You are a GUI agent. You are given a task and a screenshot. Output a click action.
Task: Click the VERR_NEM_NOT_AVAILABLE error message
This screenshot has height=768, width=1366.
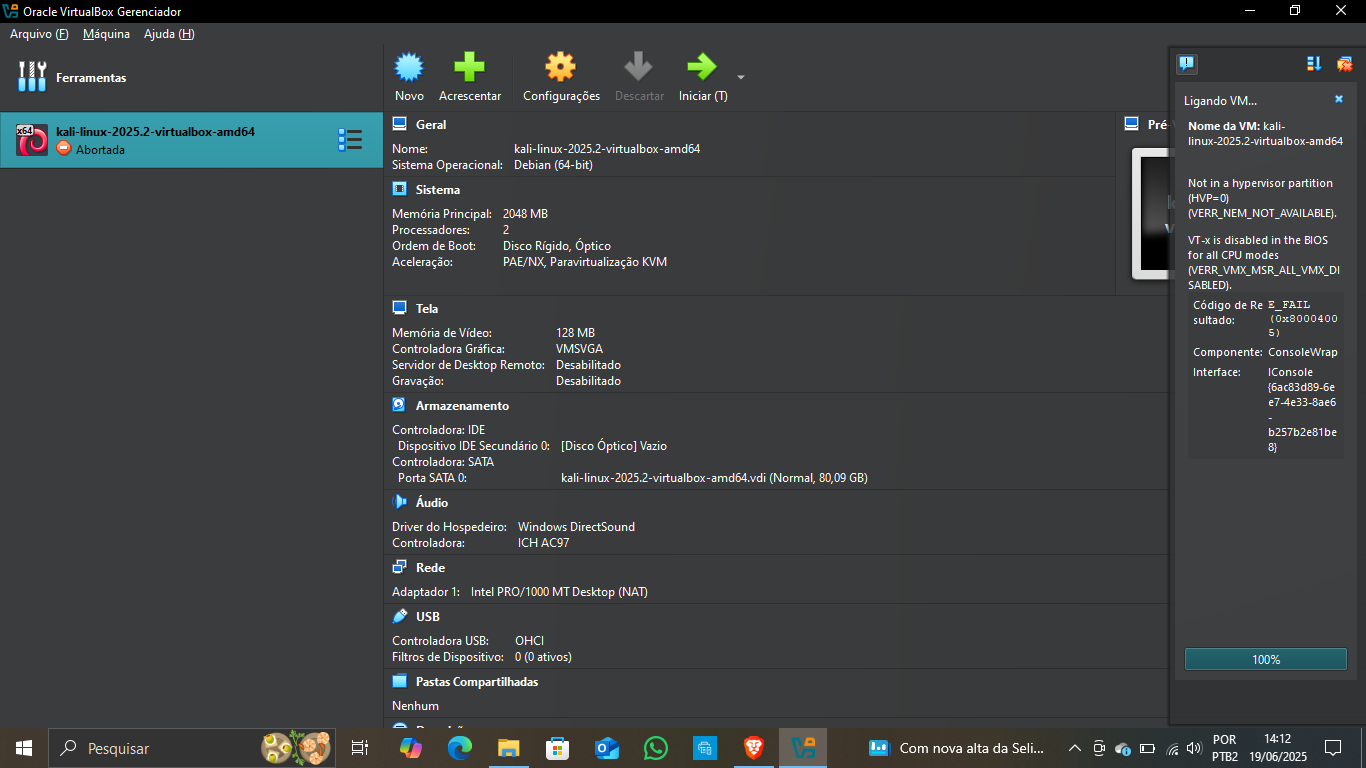click(x=1261, y=198)
